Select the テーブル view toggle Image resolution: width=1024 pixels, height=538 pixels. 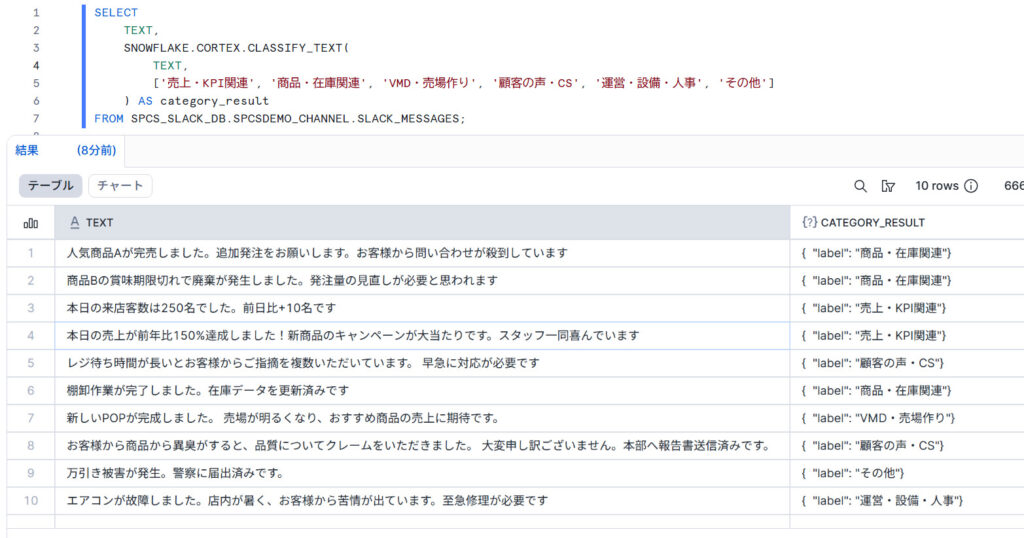[50, 186]
